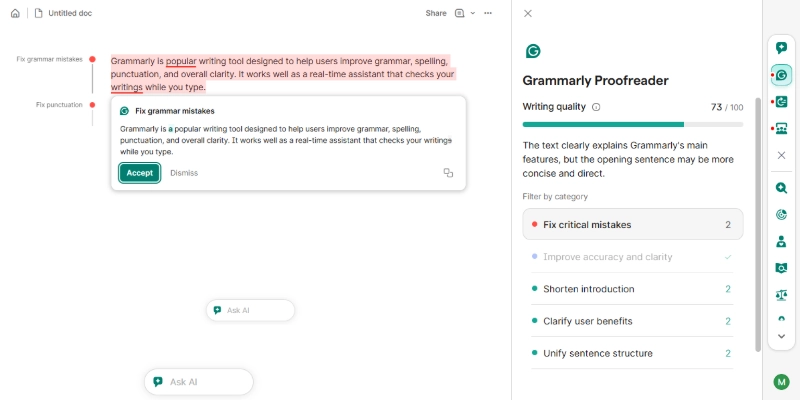
Task: Expand the dropdown arrow next to comments icon
Action: (472, 13)
